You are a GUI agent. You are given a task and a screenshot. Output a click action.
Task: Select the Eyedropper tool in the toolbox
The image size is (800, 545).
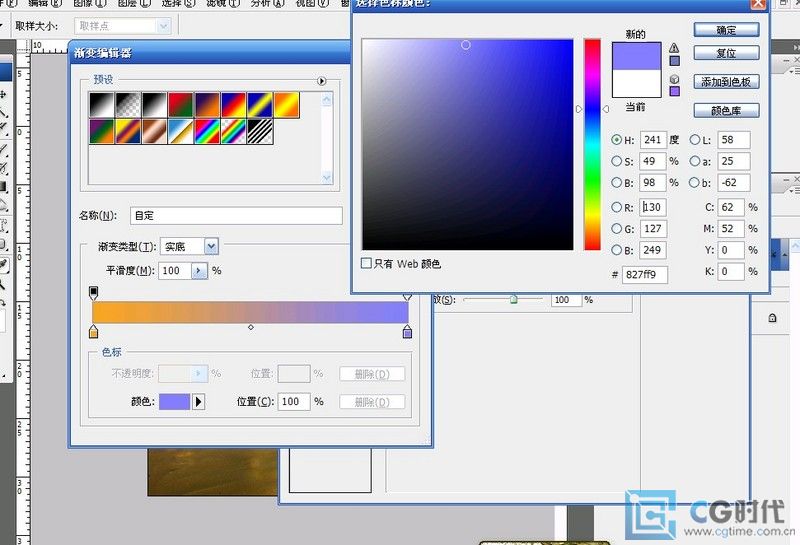(4, 264)
